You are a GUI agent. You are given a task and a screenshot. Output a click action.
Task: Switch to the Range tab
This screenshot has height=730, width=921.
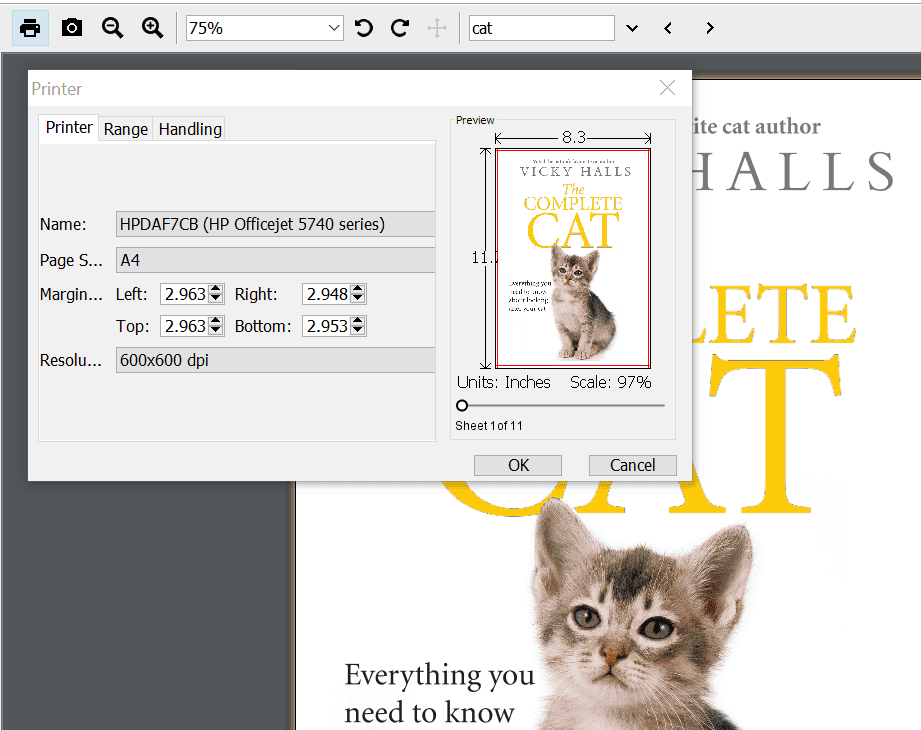[126, 129]
